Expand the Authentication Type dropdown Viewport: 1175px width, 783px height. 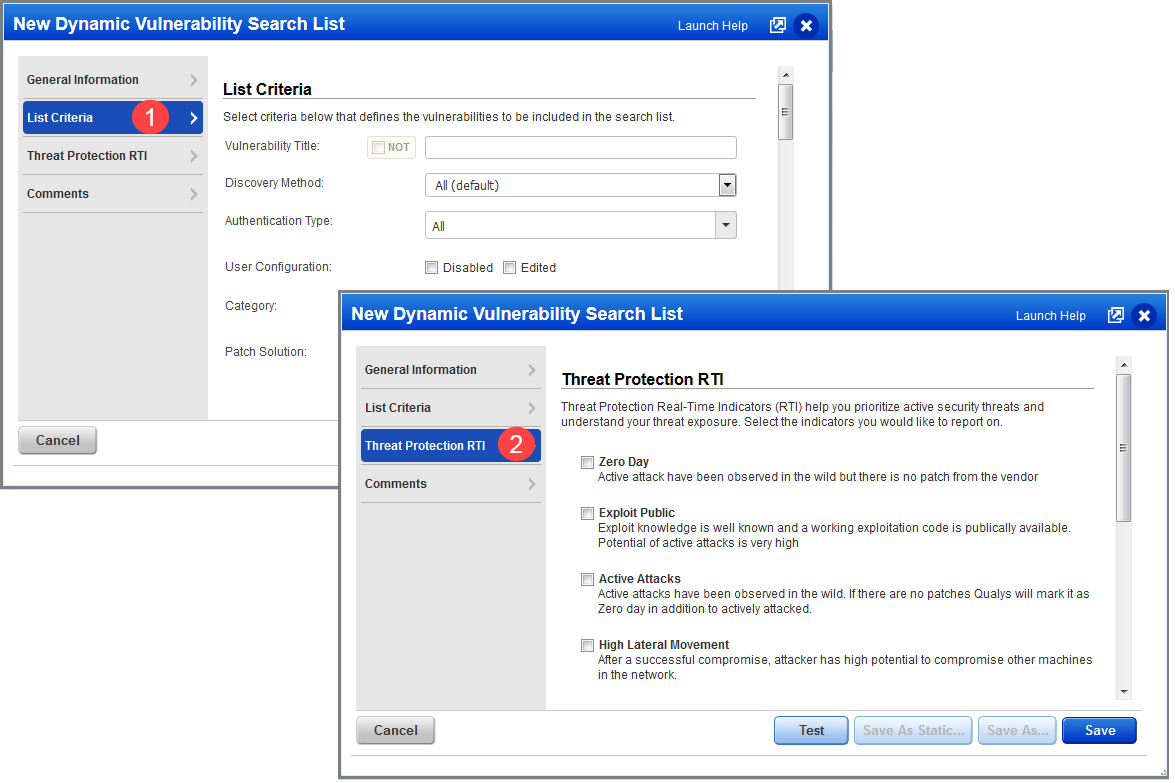pyautogui.click(x=727, y=225)
